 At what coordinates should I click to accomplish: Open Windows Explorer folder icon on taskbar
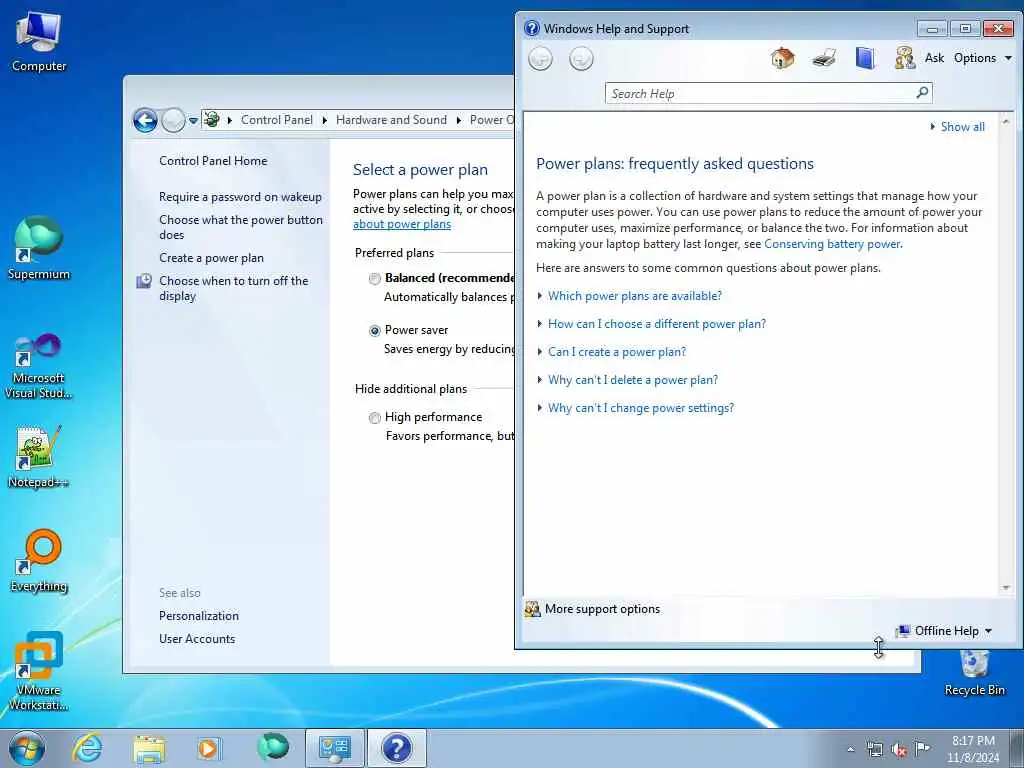[x=149, y=748]
